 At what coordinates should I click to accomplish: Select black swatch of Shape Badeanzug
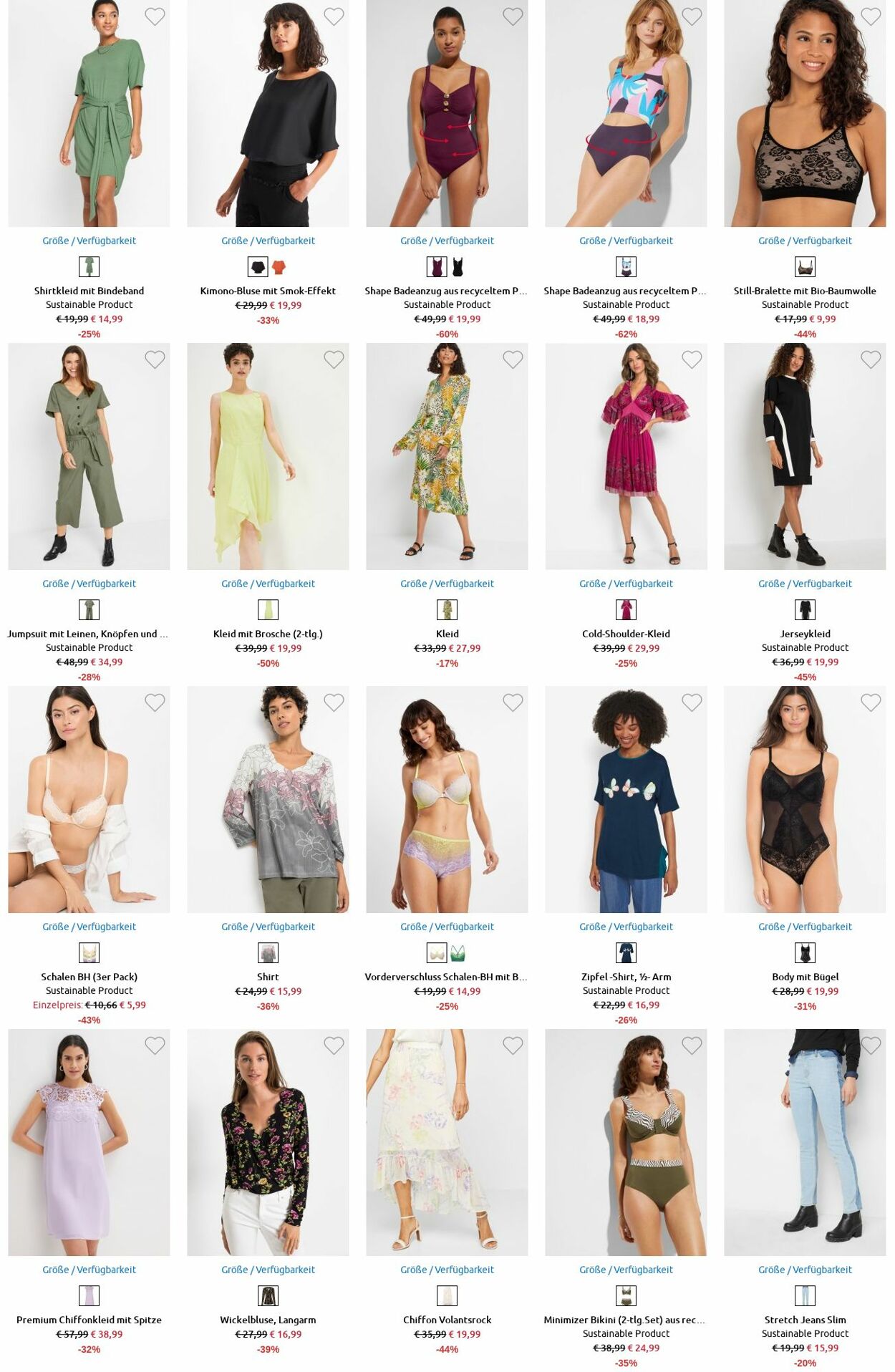click(x=458, y=267)
